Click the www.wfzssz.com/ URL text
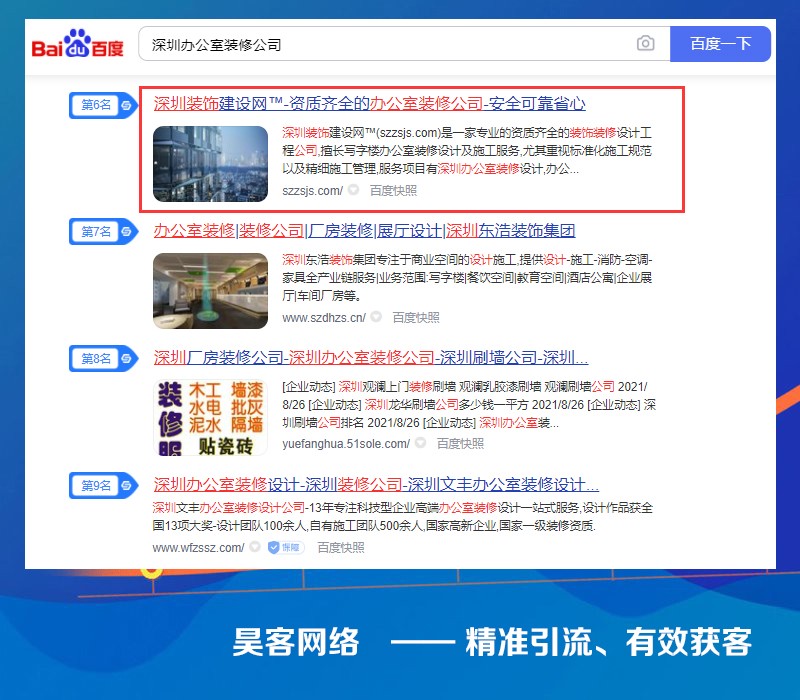The width and height of the screenshot is (800, 700). 198,548
